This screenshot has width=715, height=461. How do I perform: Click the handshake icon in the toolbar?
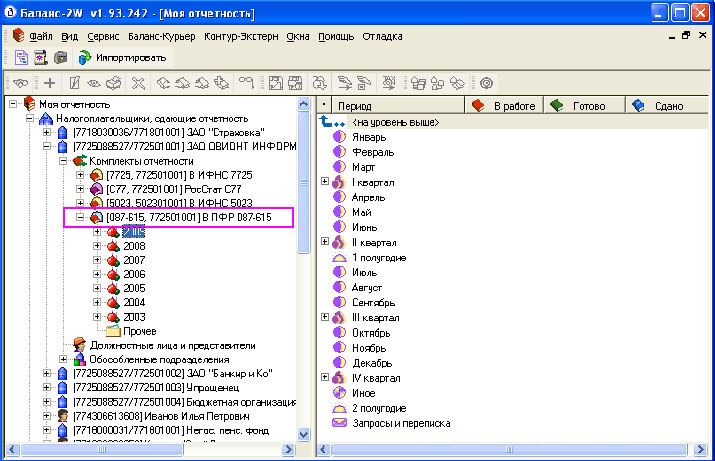tap(21, 83)
